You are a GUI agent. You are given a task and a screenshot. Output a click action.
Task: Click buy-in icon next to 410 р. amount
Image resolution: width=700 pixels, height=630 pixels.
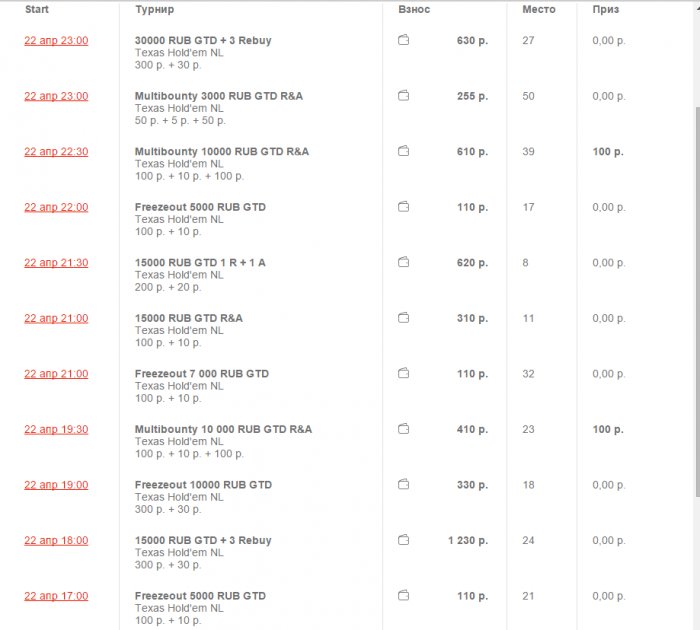coord(403,429)
